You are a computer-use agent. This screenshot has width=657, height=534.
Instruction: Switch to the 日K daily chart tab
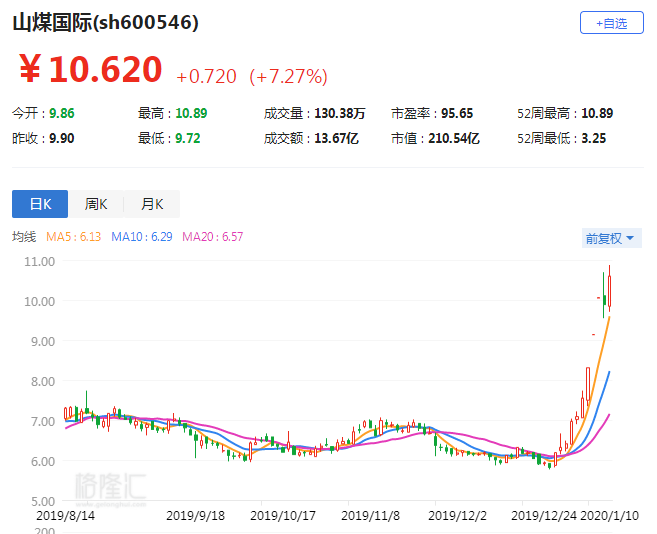point(40,204)
